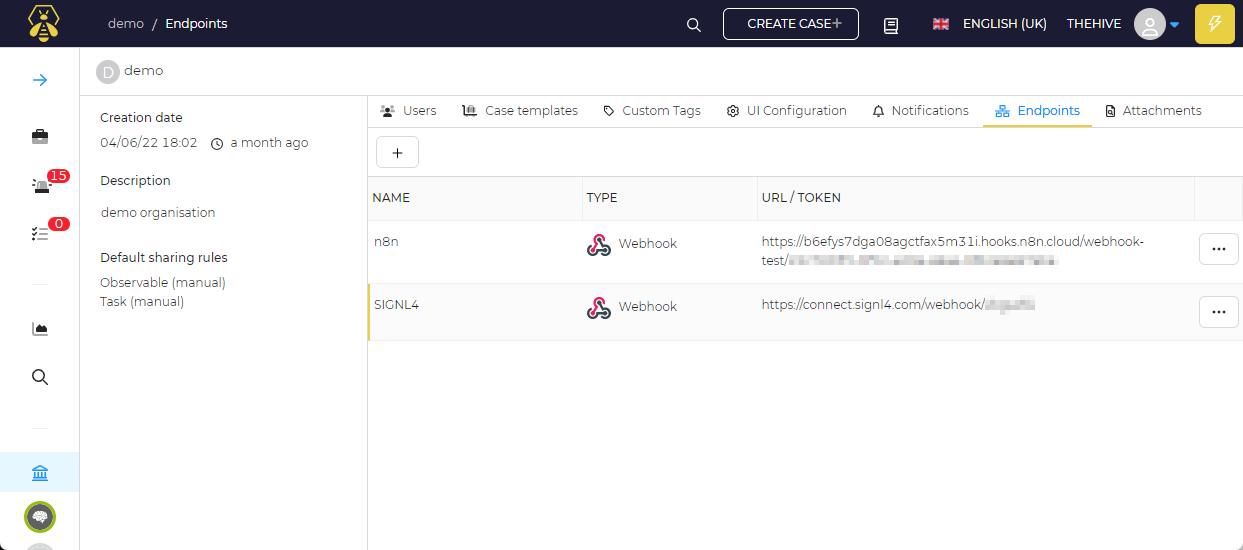The height and width of the screenshot is (550, 1243).
Task: Select the n8n endpoint name
Action: point(386,242)
